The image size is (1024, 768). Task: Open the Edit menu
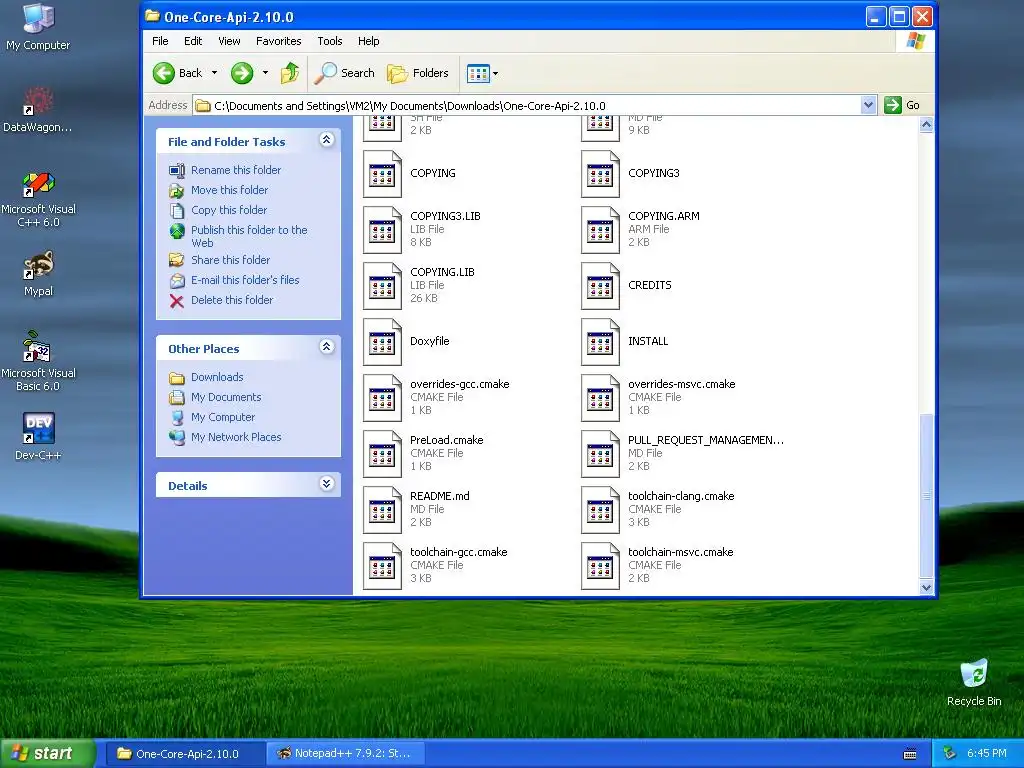click(193, 41)
